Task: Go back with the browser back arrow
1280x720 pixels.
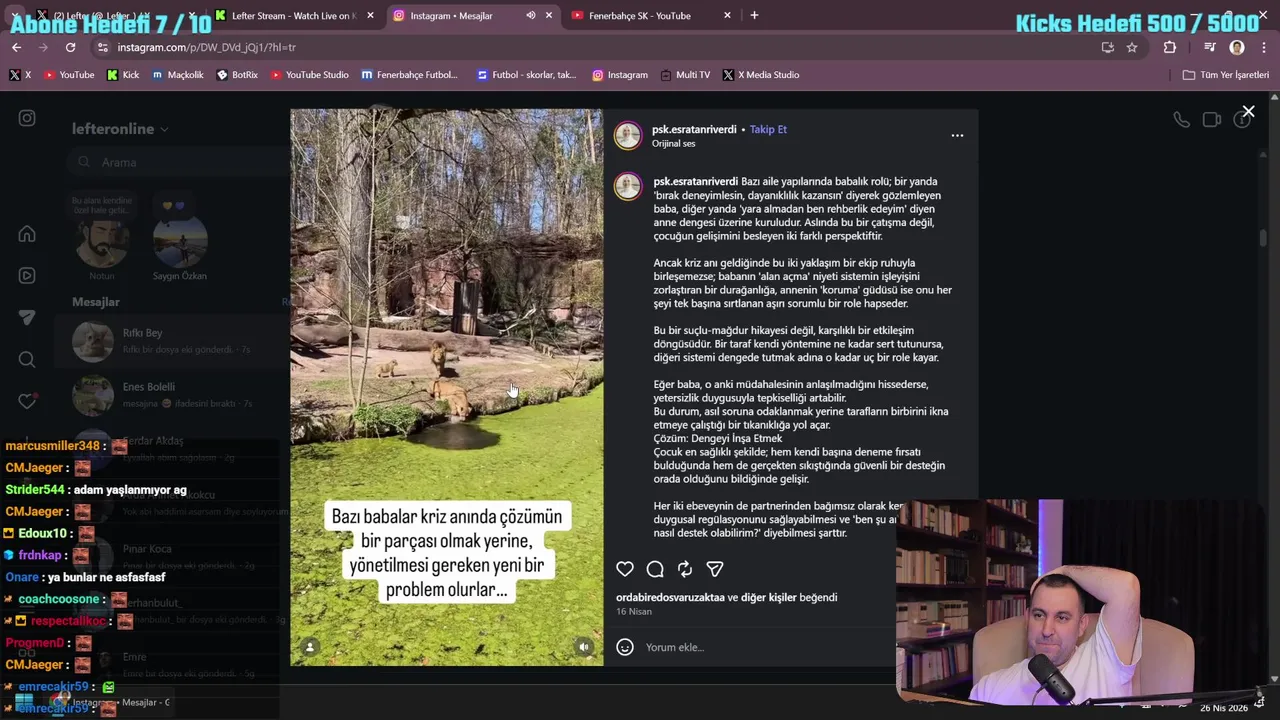Action: (x=16, y=47)
